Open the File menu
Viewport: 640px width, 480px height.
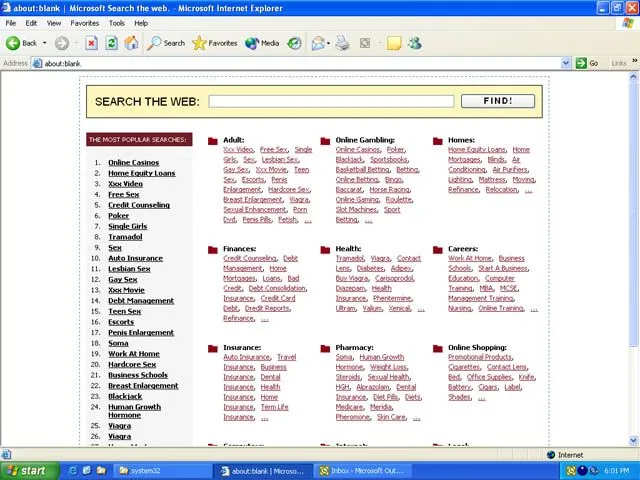click(11, 23)
